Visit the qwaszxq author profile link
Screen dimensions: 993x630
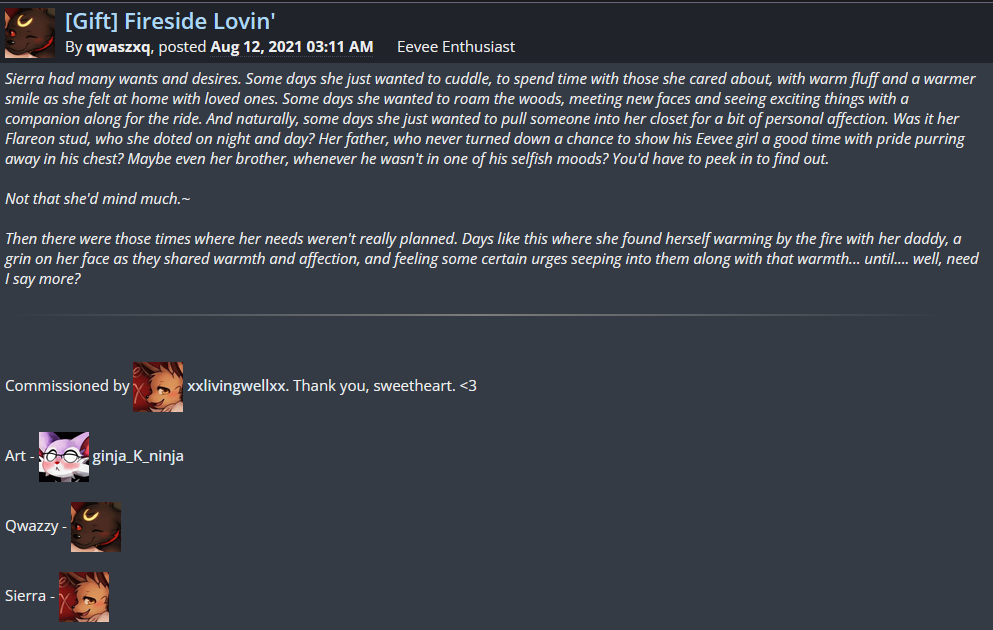(x=117, y=47)
